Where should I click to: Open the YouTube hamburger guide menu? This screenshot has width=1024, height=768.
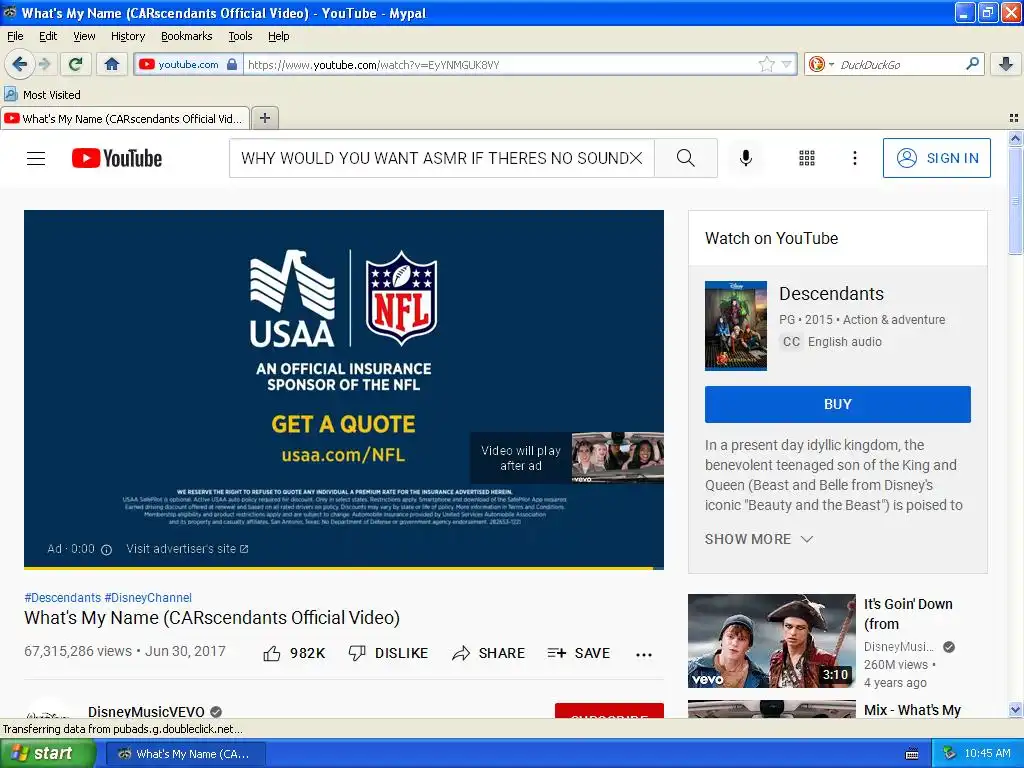[36, 158]
